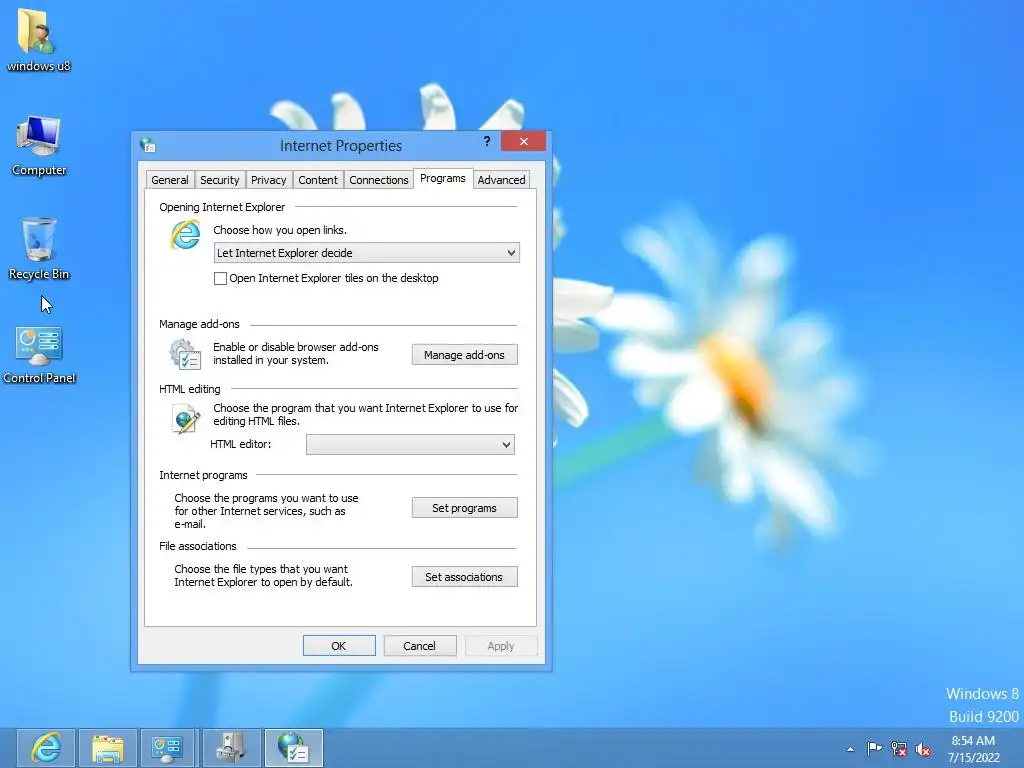Screen dimensions: 1024x768
Task: Open the Action Center flag icon
Action: point(874,748)
